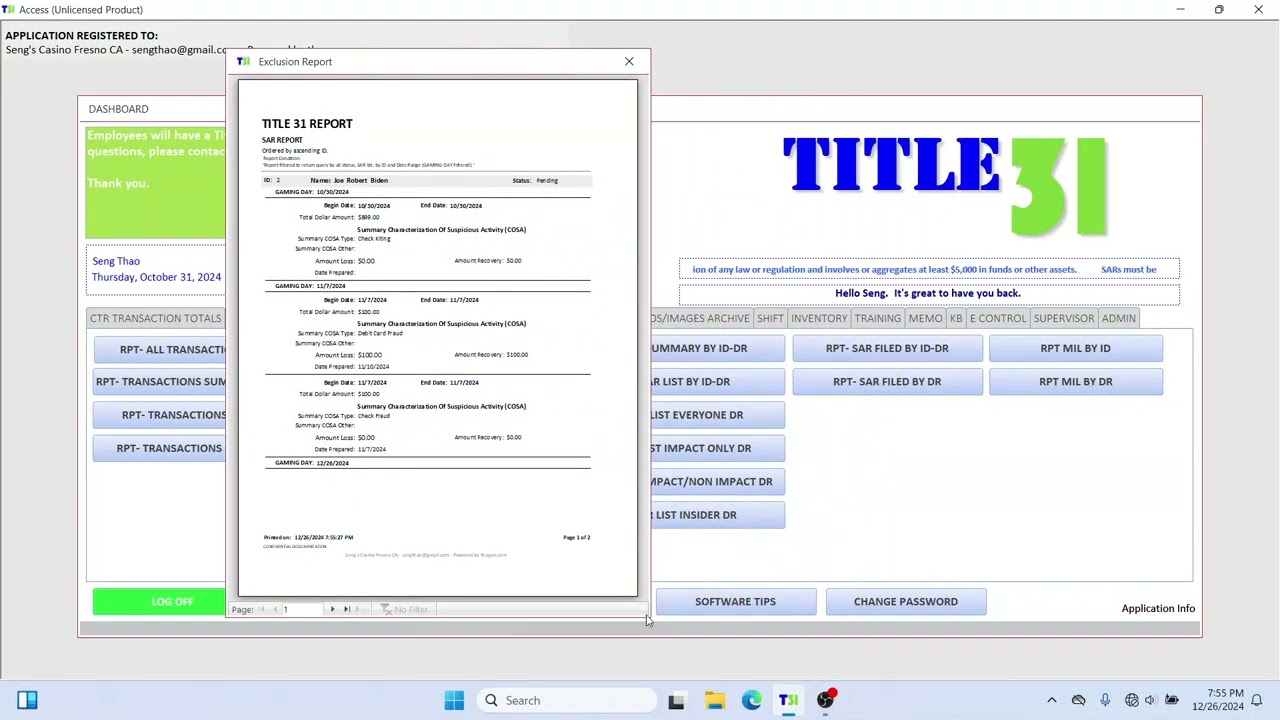This screenshot has width=1280, height=720.
Task: Click the battery tray icon
Action: coord(1171,700)
